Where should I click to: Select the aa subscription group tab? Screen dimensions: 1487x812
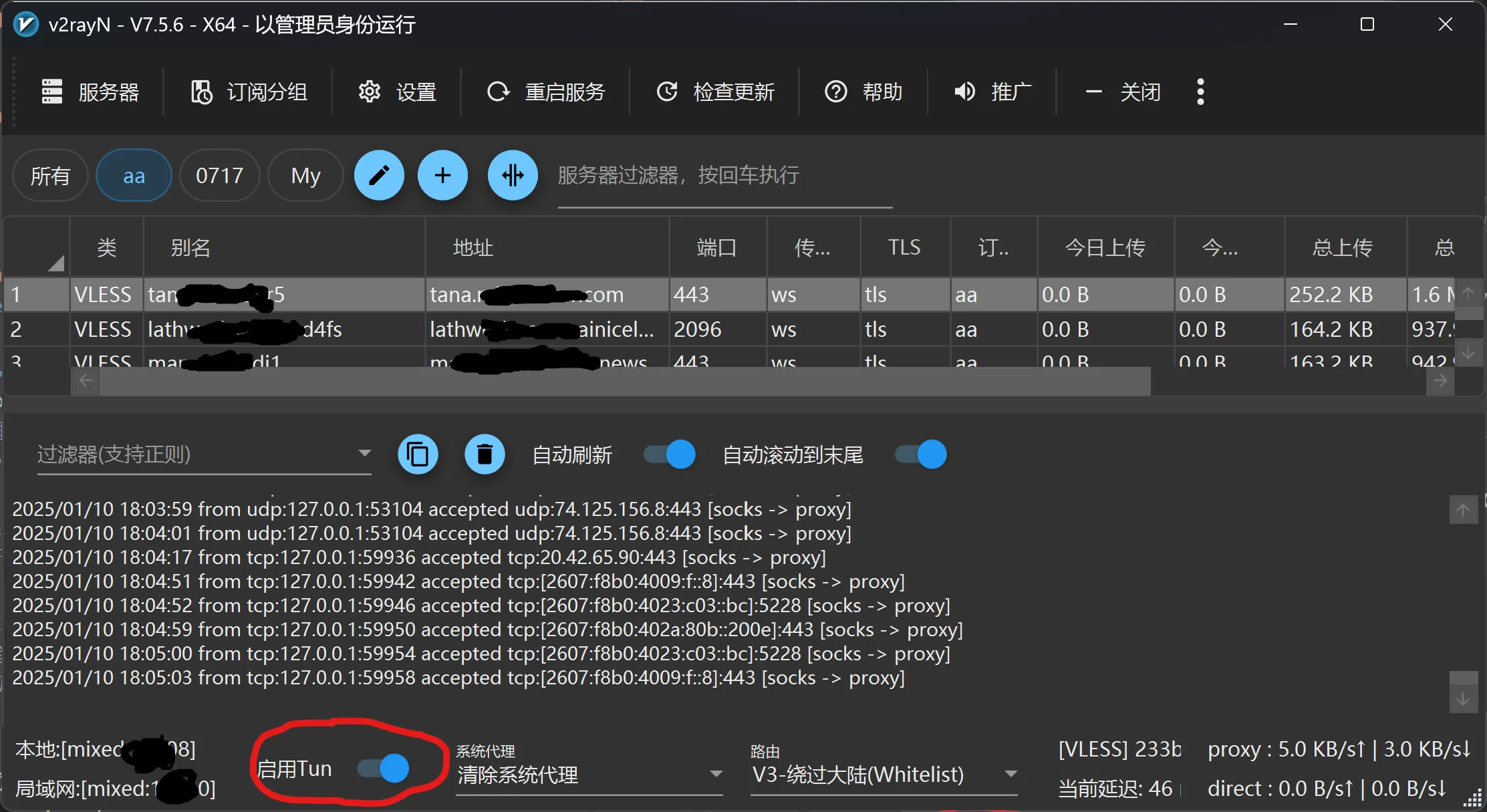tap(134, 176)
